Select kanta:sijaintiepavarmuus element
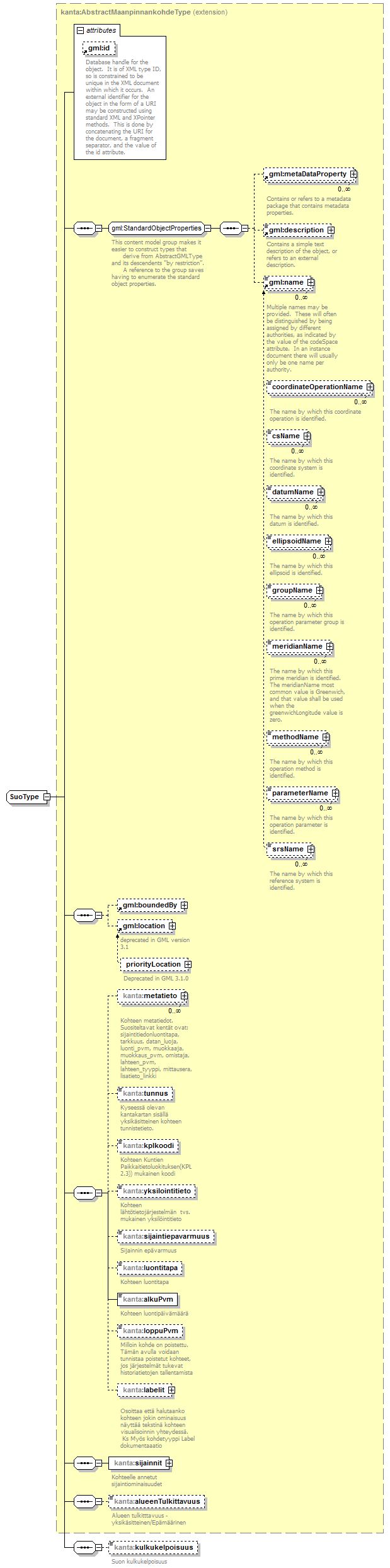 [x=166, y=1236]
